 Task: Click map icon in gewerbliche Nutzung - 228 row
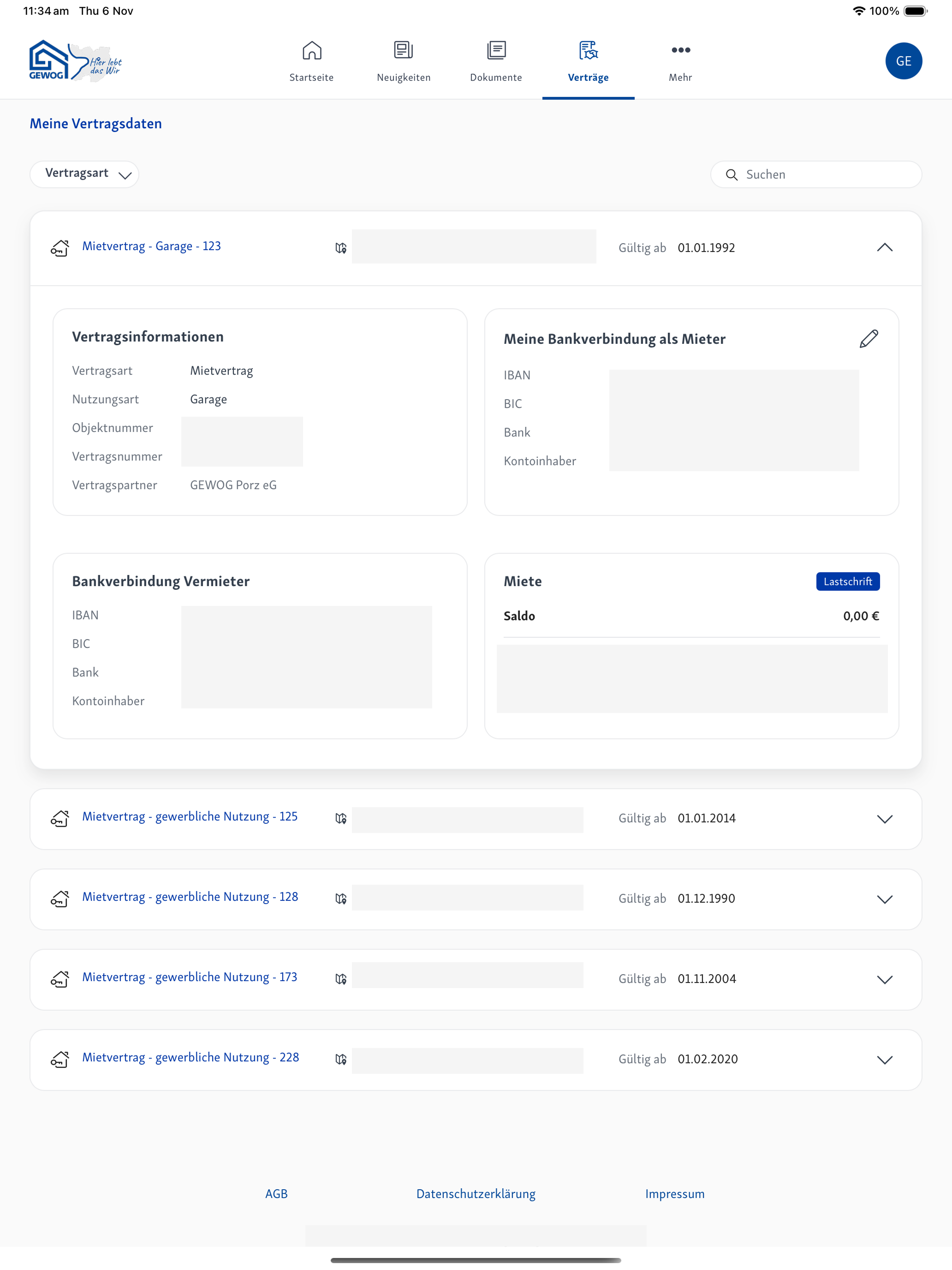coord(341,1060)
